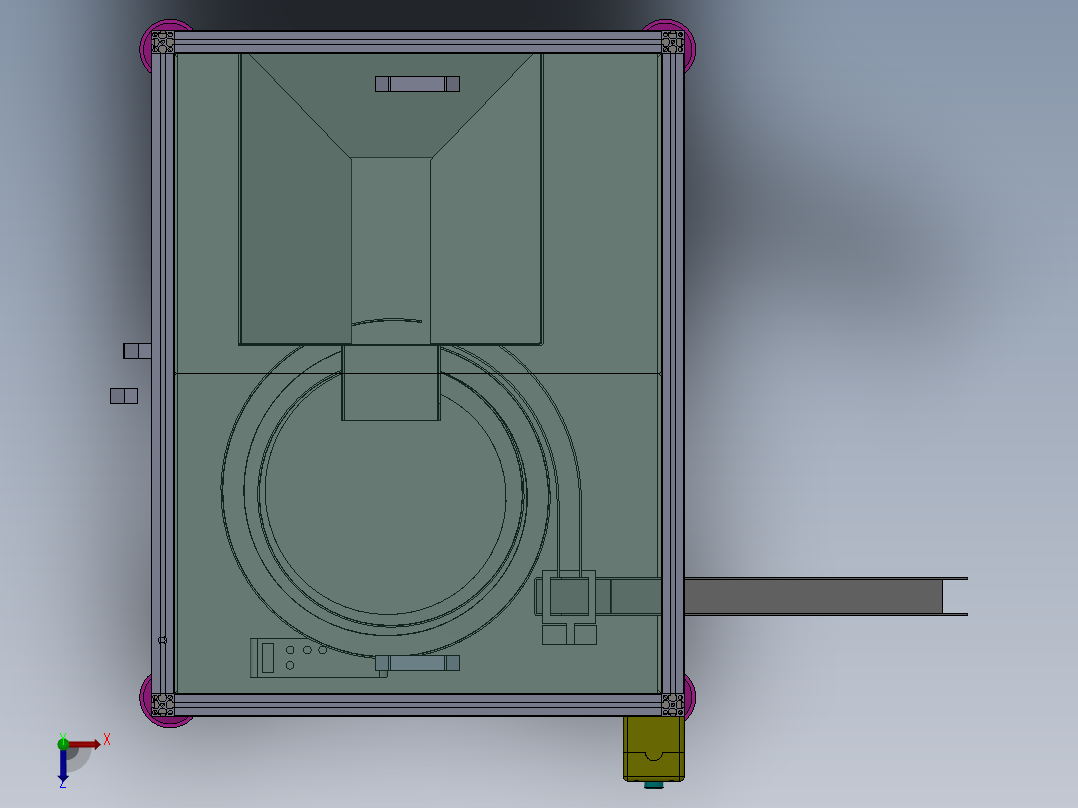Image resolution: width=1078 pixels, height=808 pixels.
Task: Select the bottom-right aluminum profile corner
Action: click(672, 705)
